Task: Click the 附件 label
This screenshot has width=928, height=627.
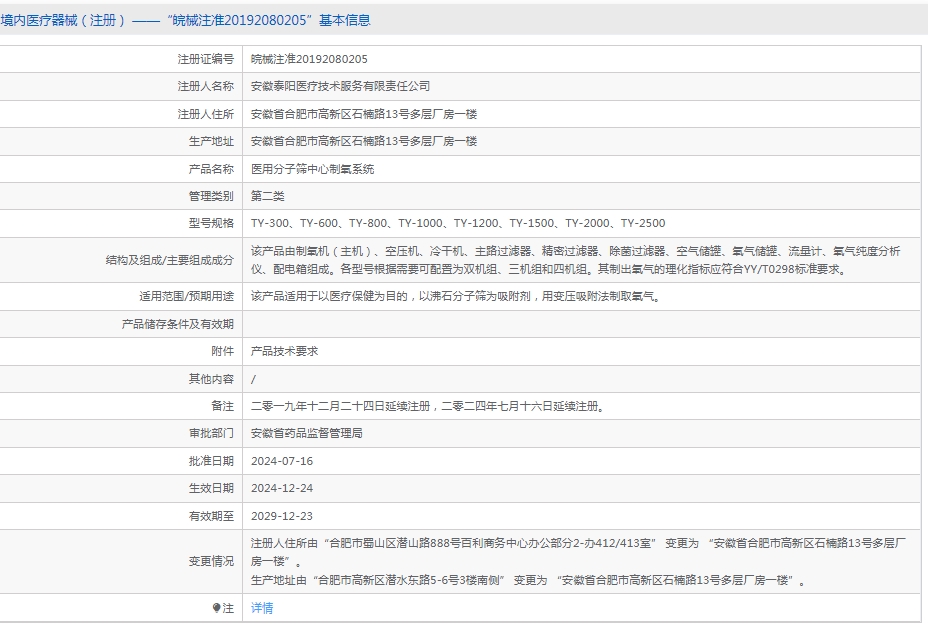Action: (223, 351)
